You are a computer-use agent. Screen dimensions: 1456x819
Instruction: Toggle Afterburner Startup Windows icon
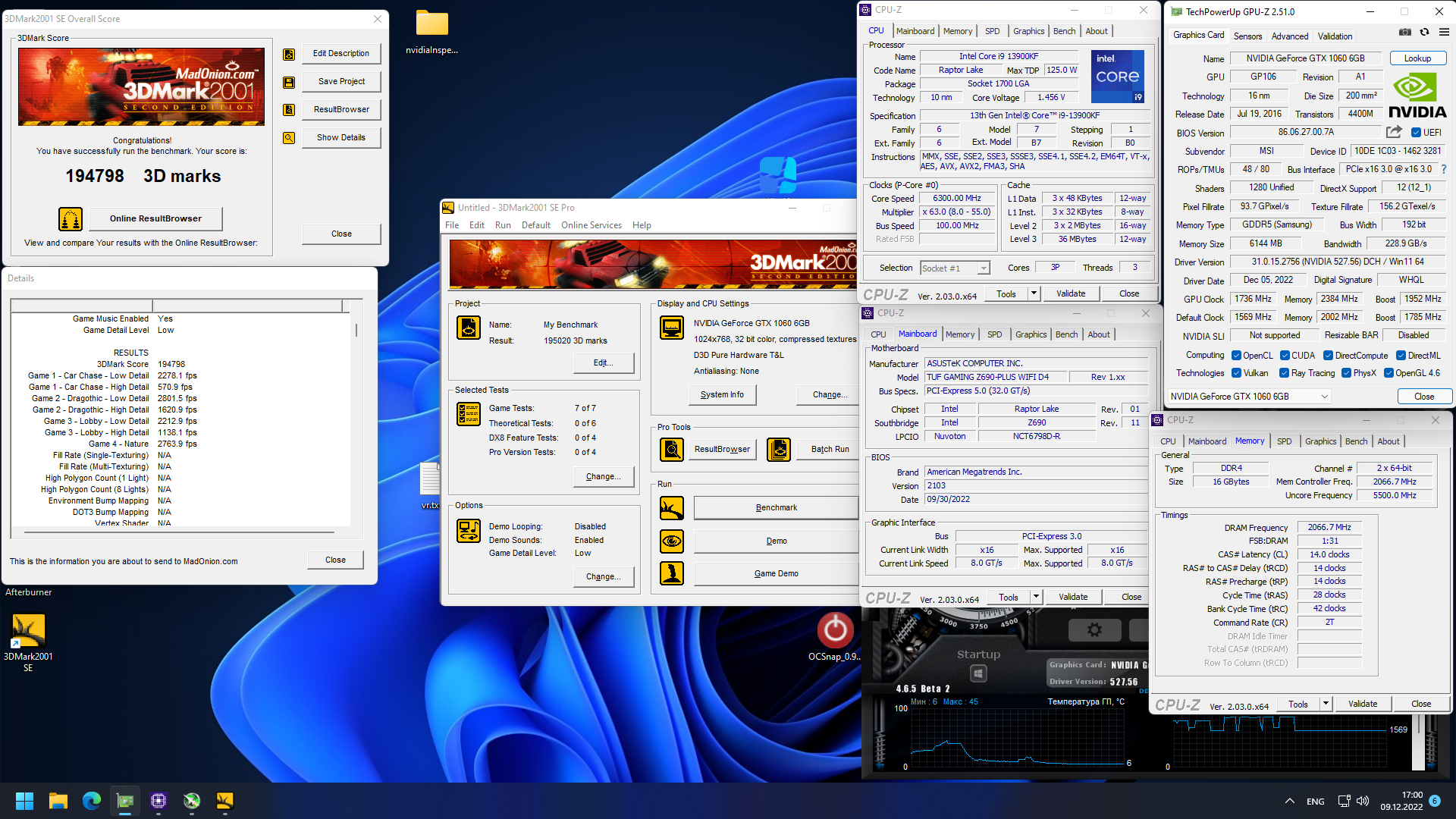(x=978, y=673)
